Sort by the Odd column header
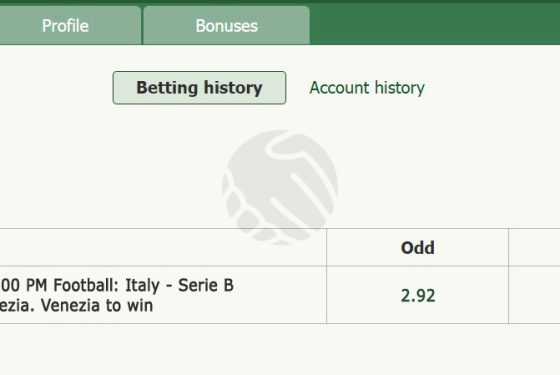Viewport: 560px width, 375px height. pyautogui.click(x=418, y=248)
